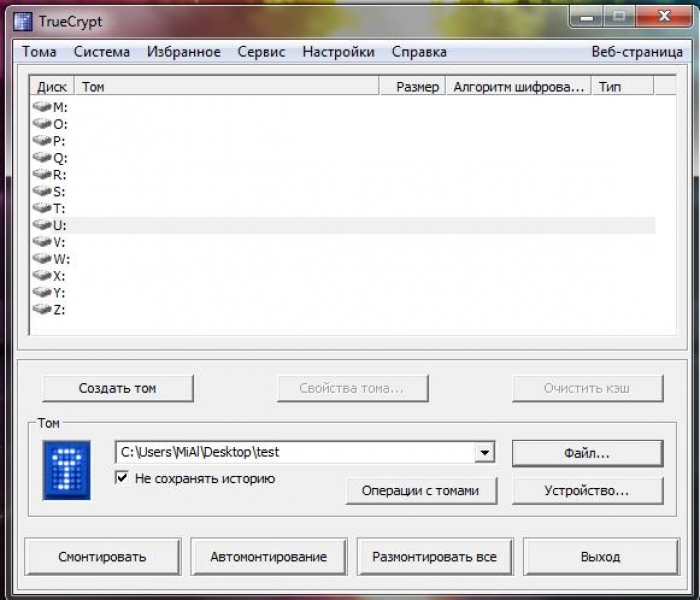Click the Создать том button
This screenshot has width=700, height=600.
118,388
